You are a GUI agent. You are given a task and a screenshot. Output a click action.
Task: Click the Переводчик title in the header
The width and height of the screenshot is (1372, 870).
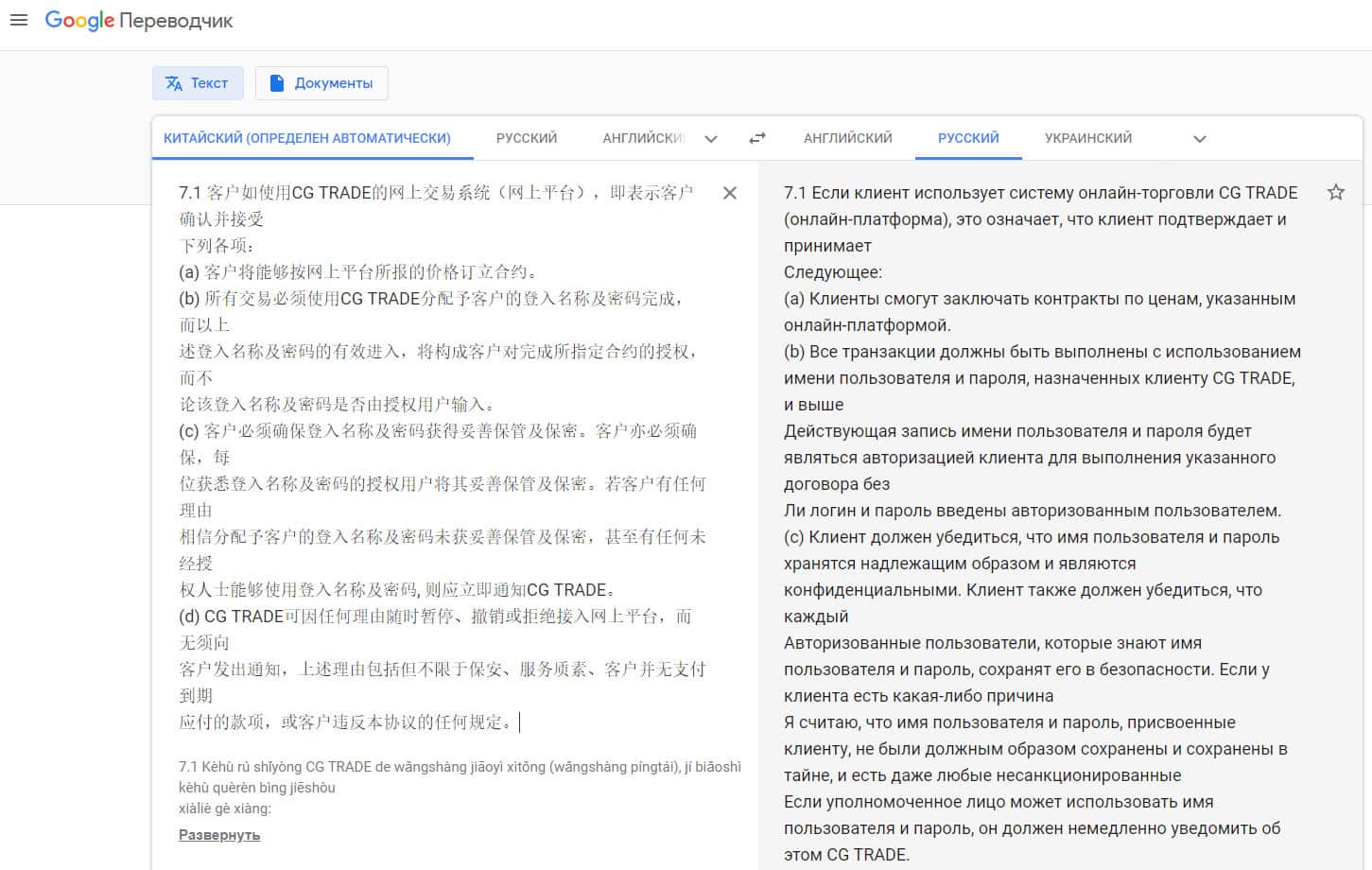tap(177, 21)
